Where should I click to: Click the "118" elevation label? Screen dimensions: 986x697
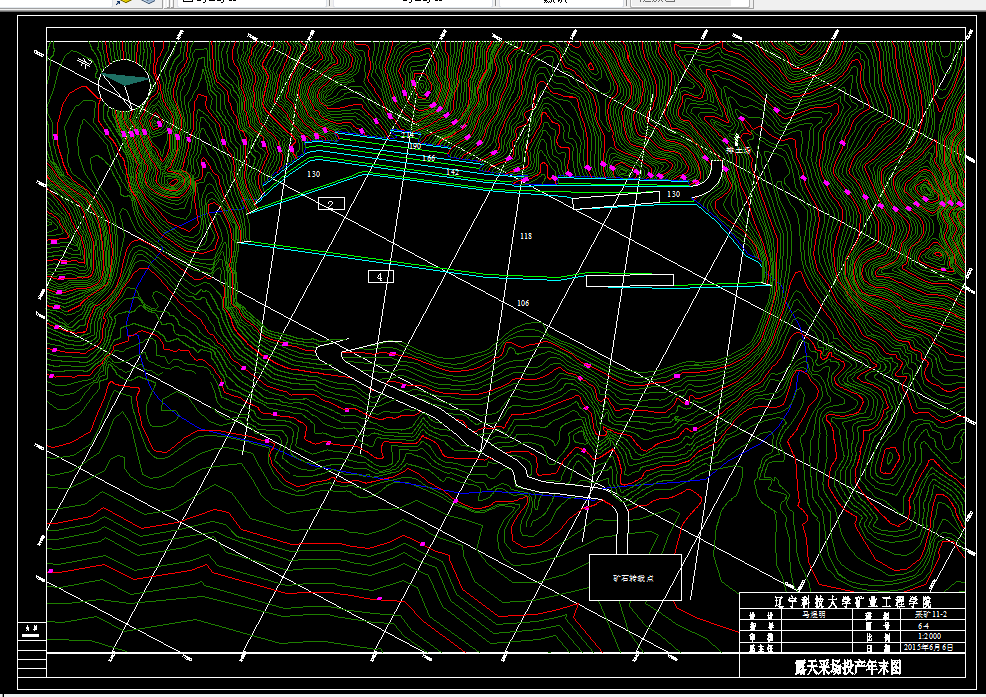click(526, 236)
